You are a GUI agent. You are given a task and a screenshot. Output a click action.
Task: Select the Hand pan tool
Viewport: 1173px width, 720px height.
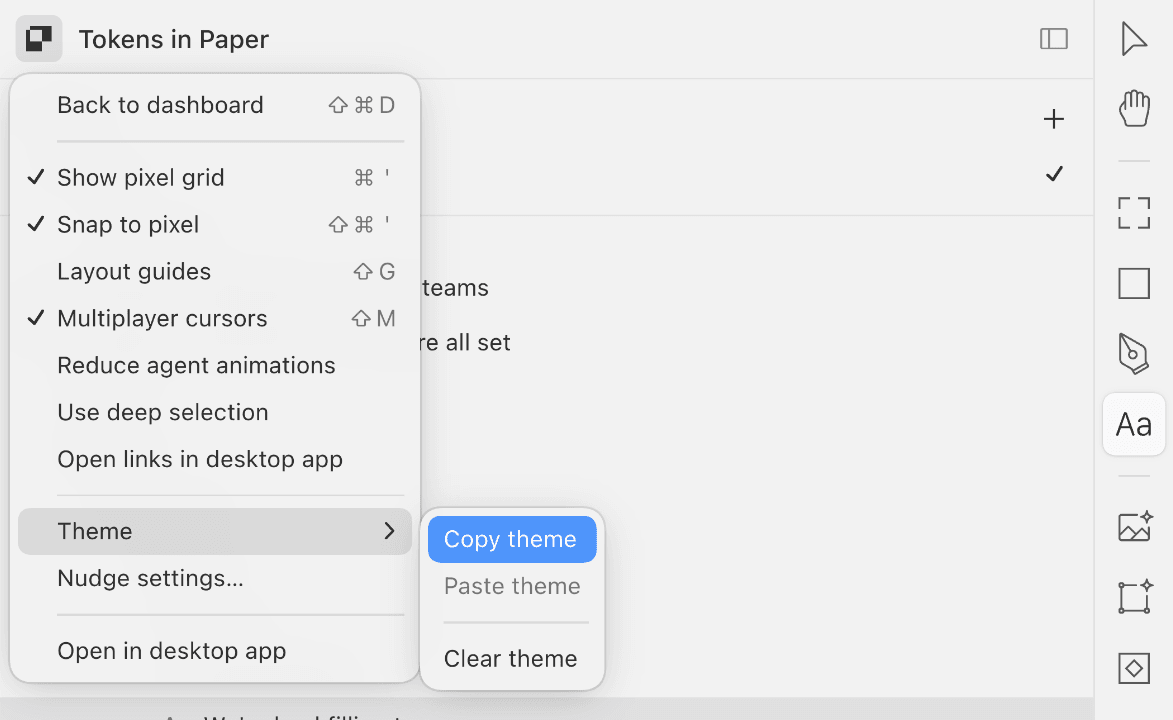coord(1134,108)
